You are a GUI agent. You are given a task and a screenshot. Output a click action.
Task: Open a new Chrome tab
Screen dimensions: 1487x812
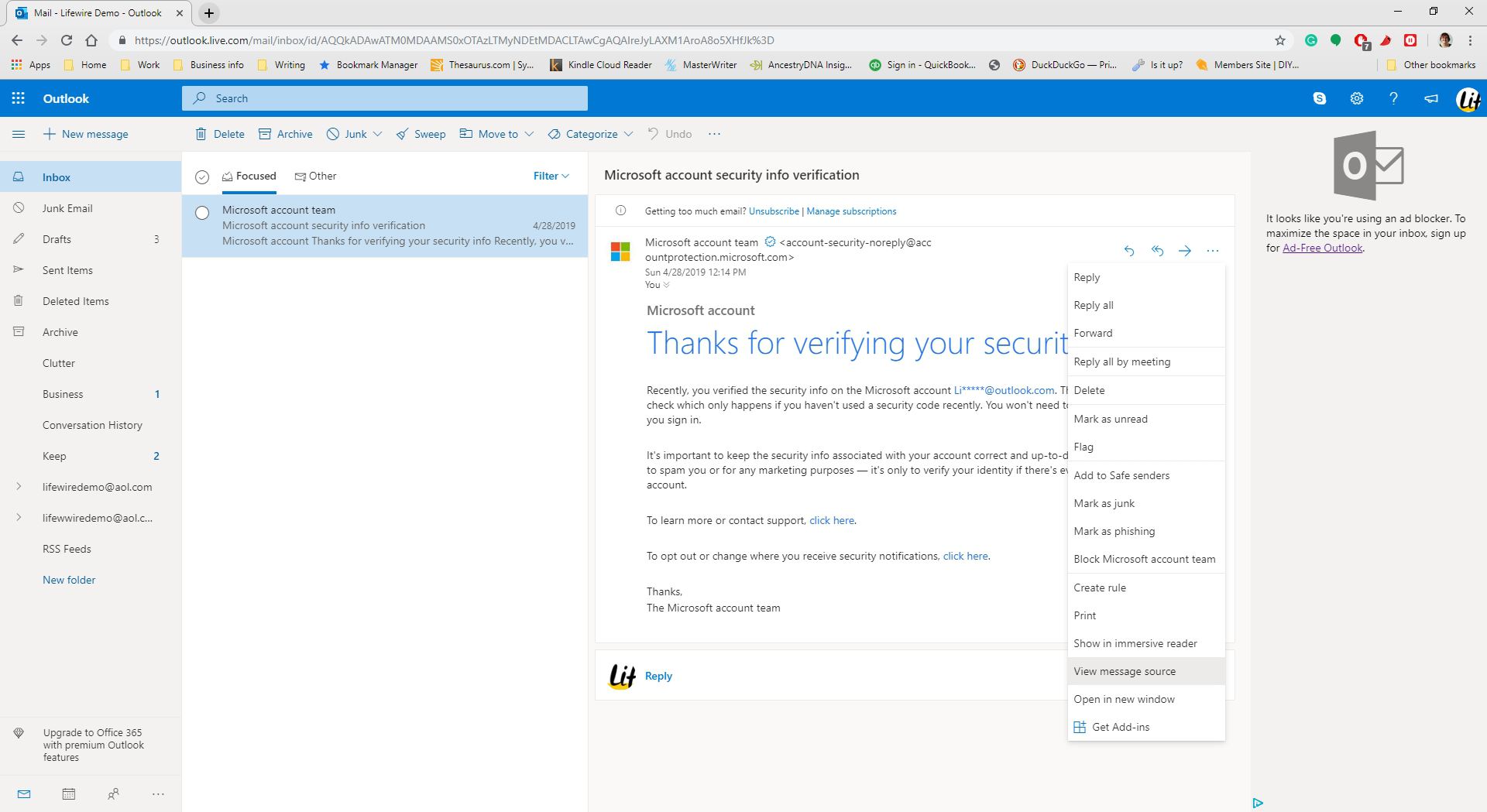[209, 13]
